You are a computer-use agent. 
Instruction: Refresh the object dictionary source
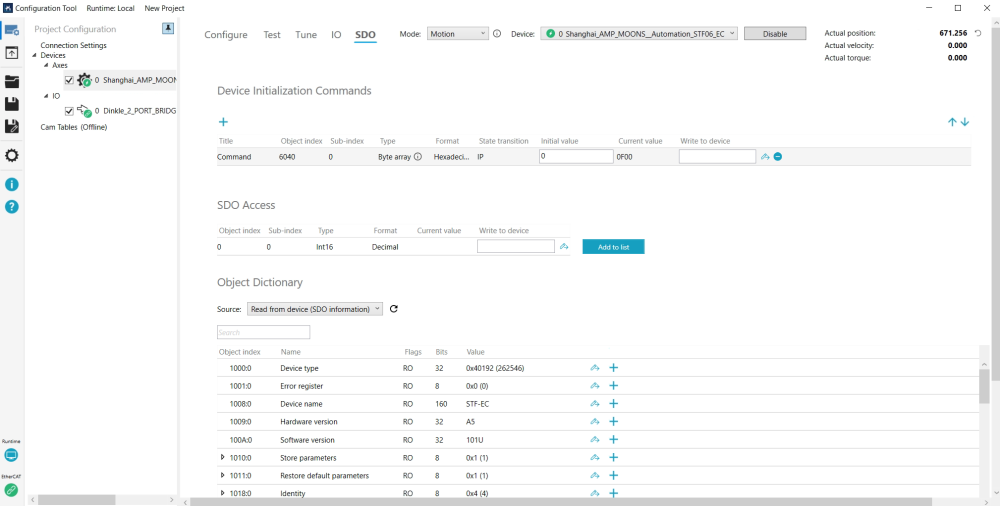pos(394,309)
